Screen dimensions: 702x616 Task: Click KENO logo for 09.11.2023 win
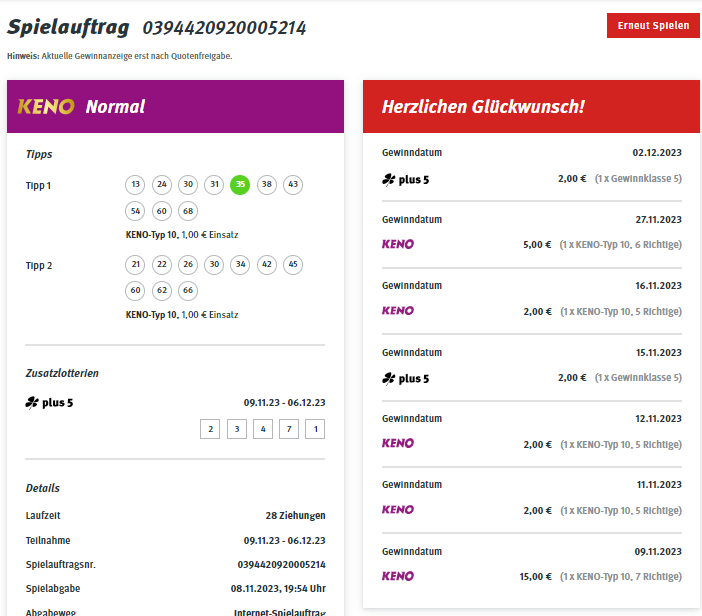[398, 576]
